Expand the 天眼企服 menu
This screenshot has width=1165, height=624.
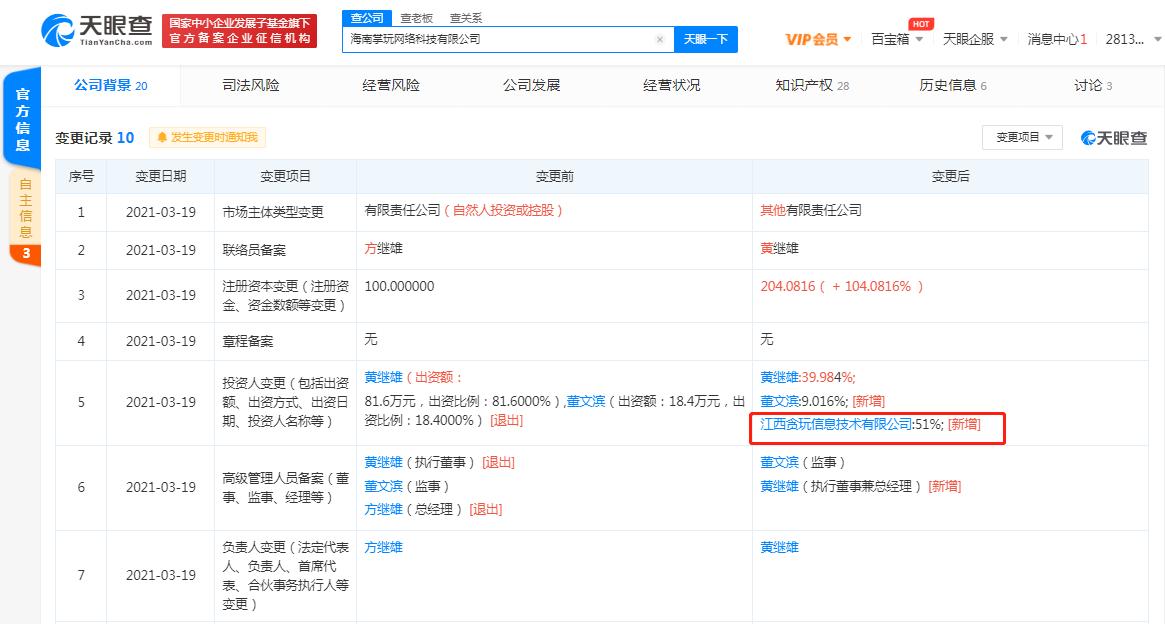click(x=975, y=39)
